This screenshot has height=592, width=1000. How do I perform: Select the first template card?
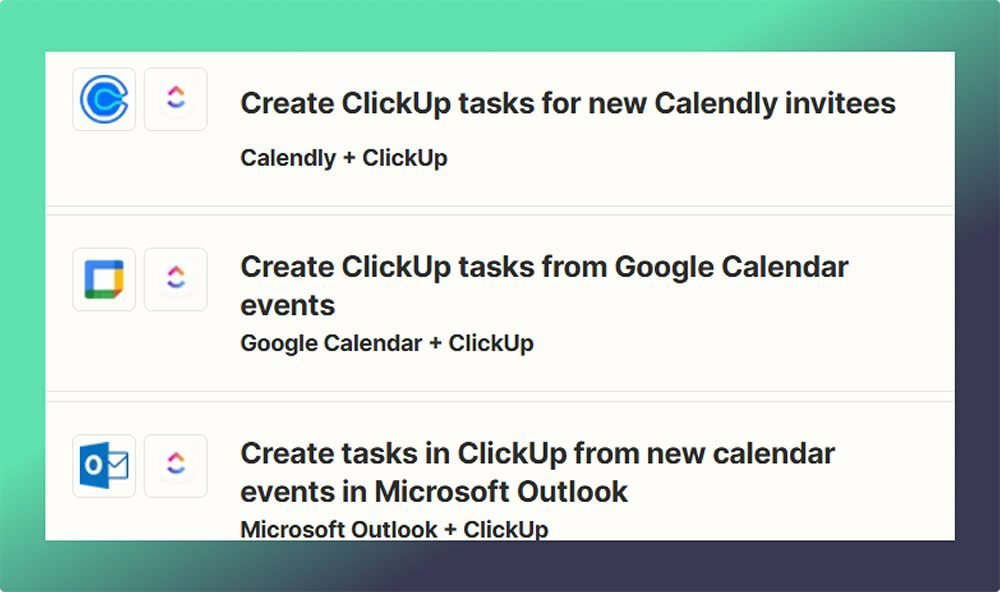[500, 125]
